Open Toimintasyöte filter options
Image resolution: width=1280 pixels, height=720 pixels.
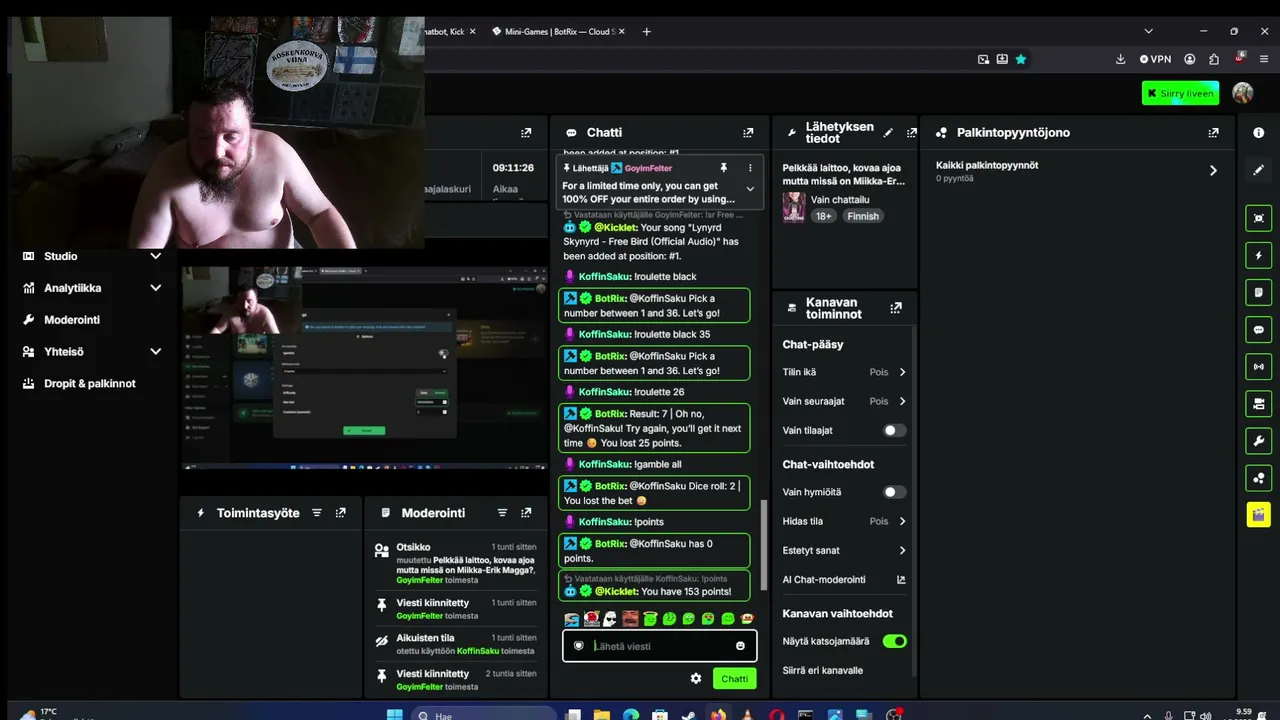click(317, 513)
